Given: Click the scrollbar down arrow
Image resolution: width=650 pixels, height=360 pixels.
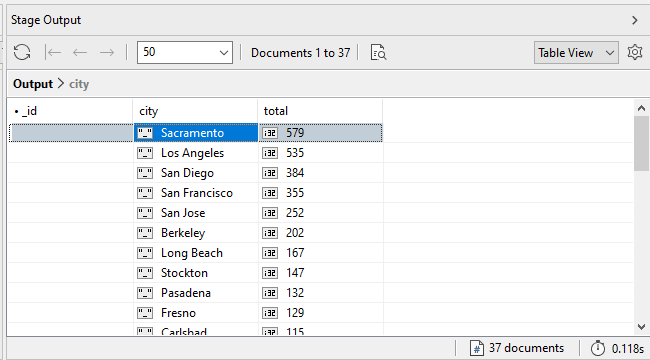Looking at the screenshot, I should (641, 326).
